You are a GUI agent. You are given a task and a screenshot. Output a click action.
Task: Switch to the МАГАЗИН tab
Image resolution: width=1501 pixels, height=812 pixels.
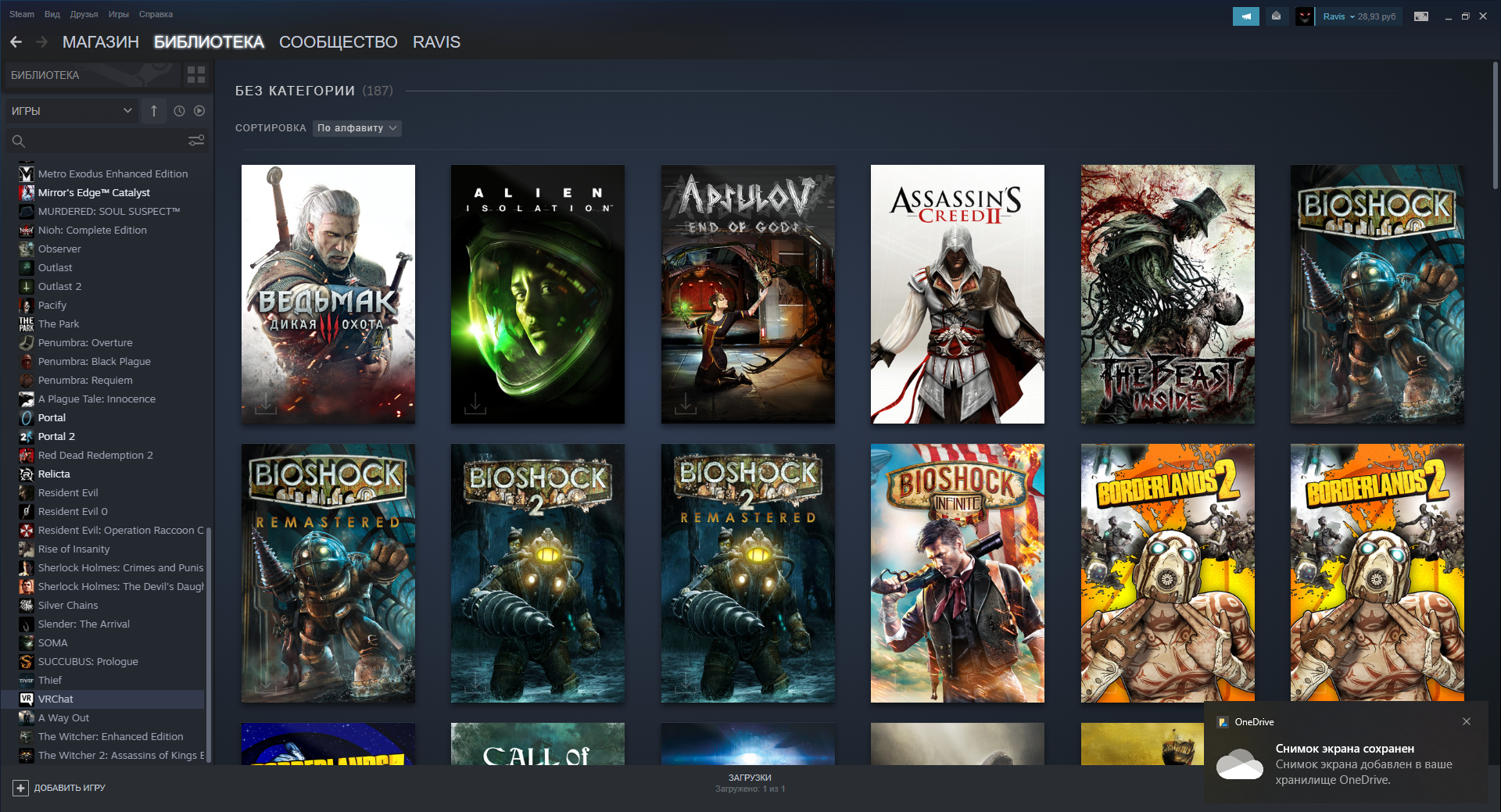(x=100, y=42)
